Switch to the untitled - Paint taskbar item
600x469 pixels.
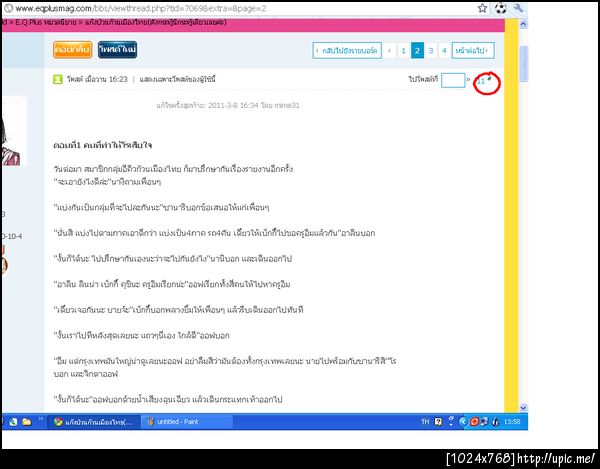pos(188,422)
